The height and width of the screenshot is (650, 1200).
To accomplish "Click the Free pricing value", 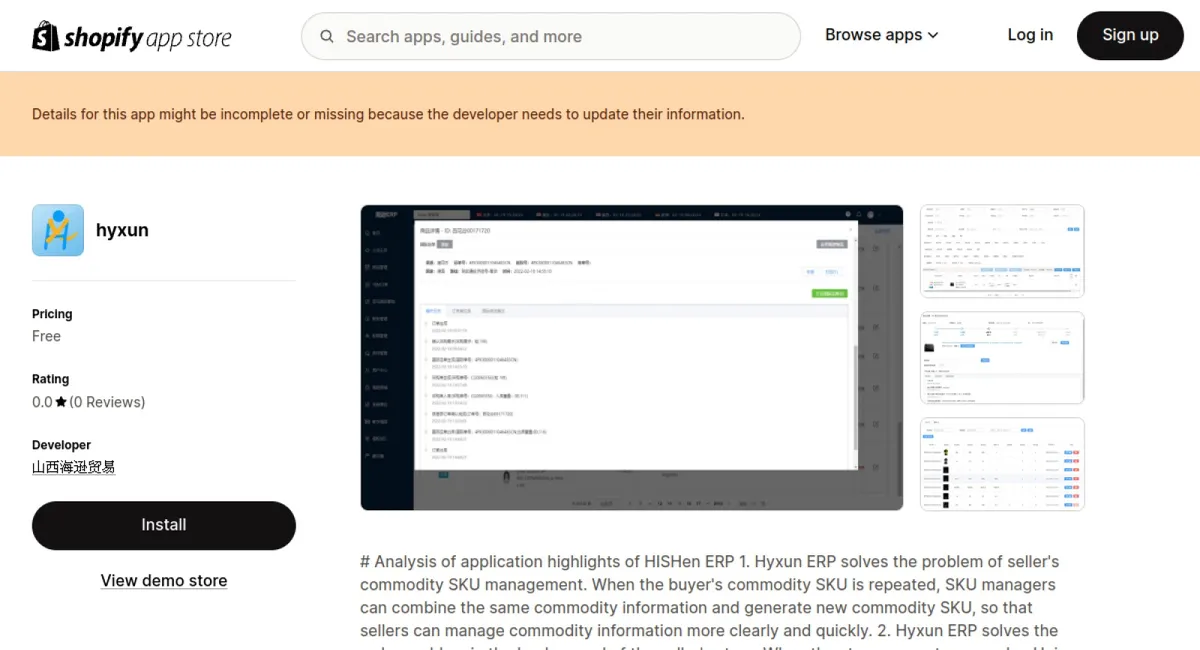I will [x=46, y=336].
